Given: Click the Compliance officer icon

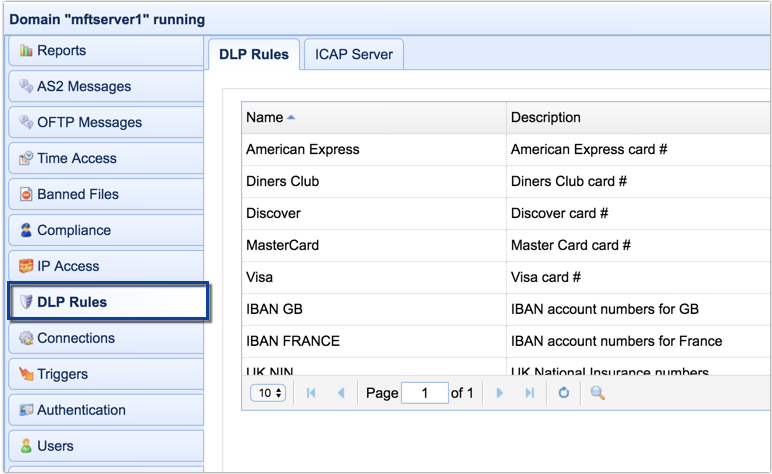Looking at the screenshot, I should (26, 230).
